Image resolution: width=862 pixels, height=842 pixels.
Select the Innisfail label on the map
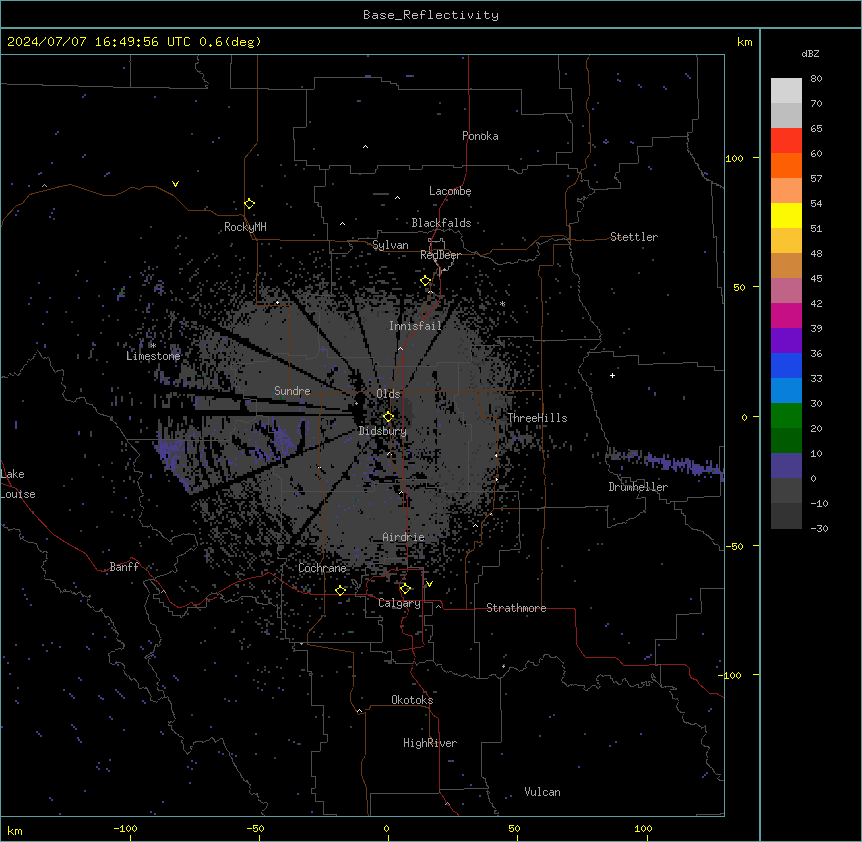tap(415, 326)
